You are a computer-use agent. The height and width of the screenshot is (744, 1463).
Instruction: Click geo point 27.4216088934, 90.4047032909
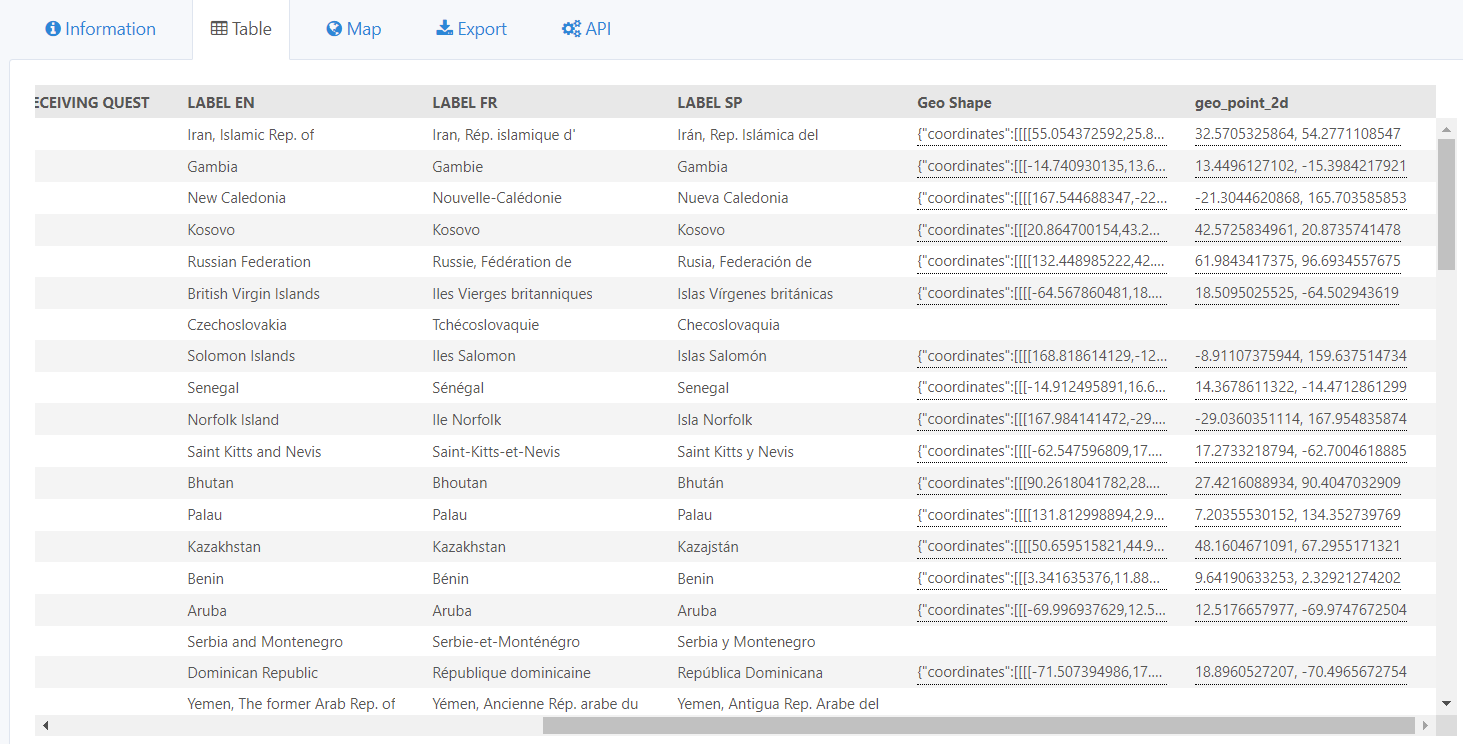point(1298,483)
